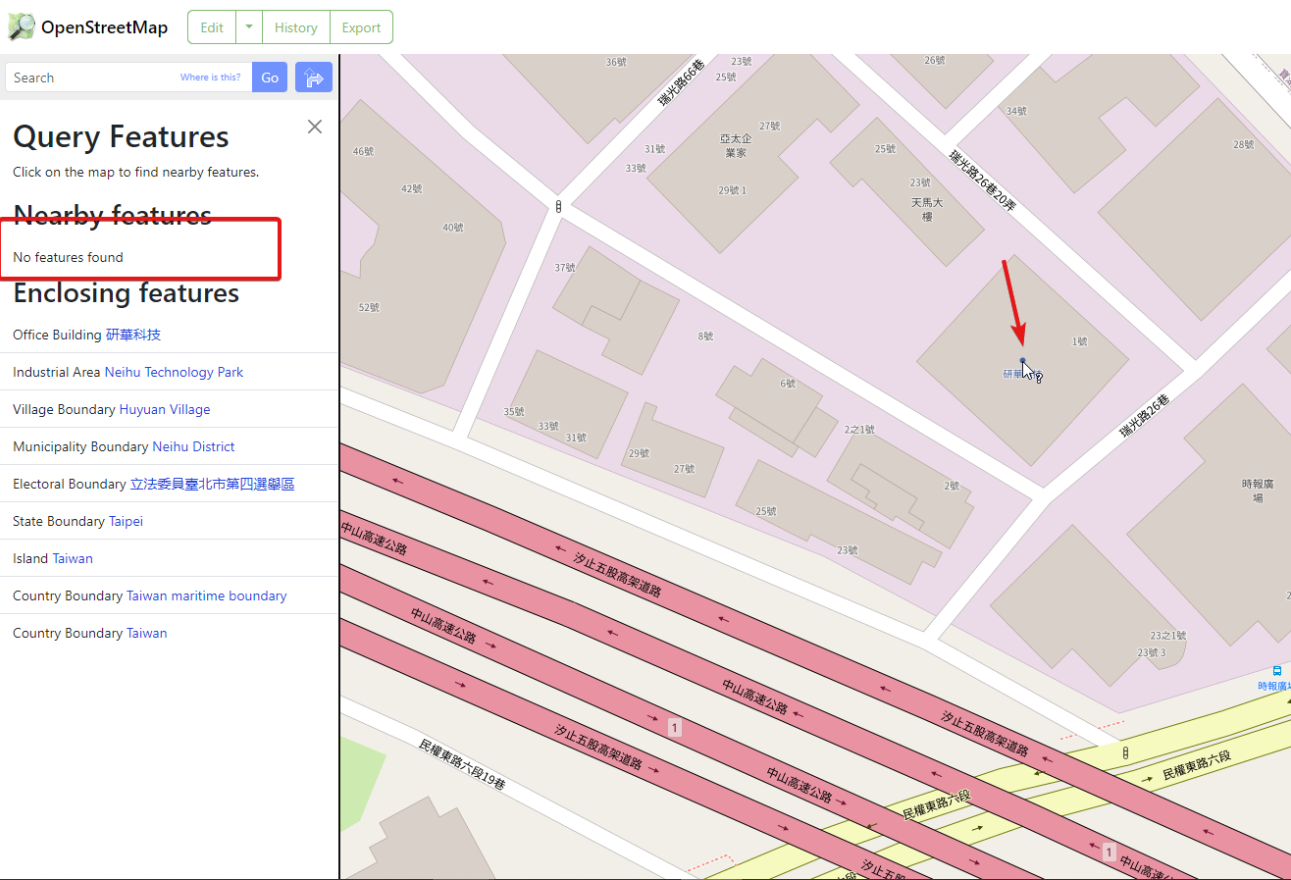The height and width of the screenshot is (880, 1291).
Task: Open the History tab
Action: click(296, 28)
